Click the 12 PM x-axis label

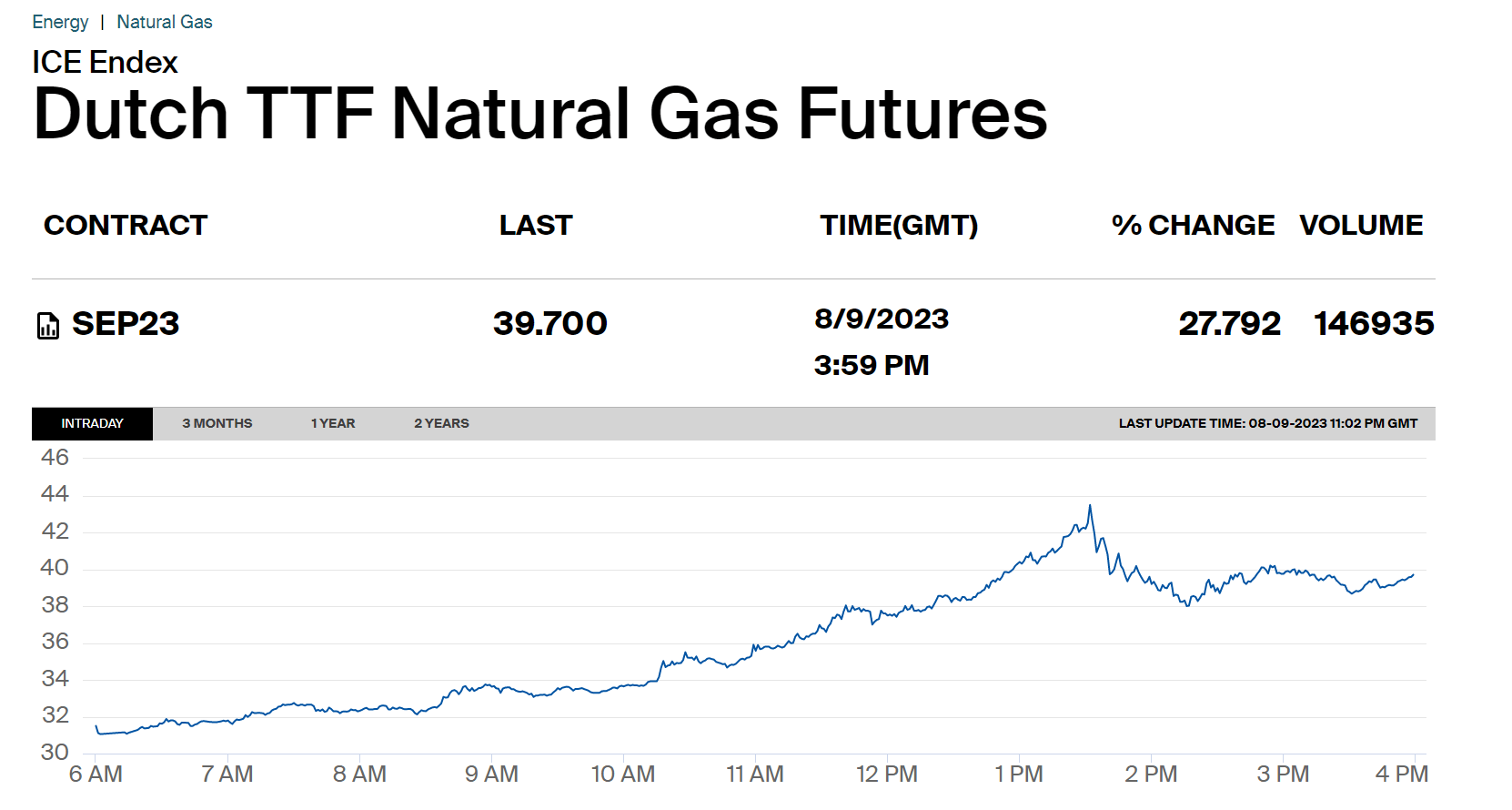(x=887, y=774)
